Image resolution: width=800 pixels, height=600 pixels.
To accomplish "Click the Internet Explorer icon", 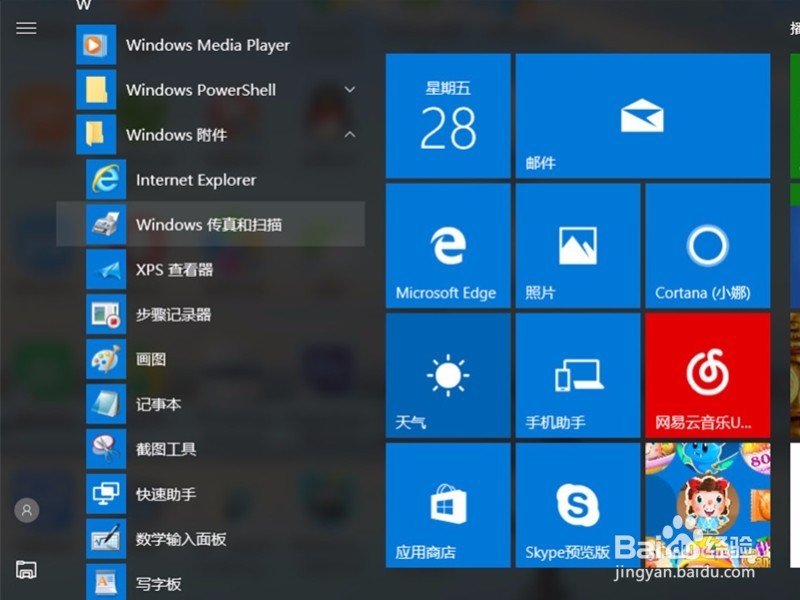I will point(106,180).
